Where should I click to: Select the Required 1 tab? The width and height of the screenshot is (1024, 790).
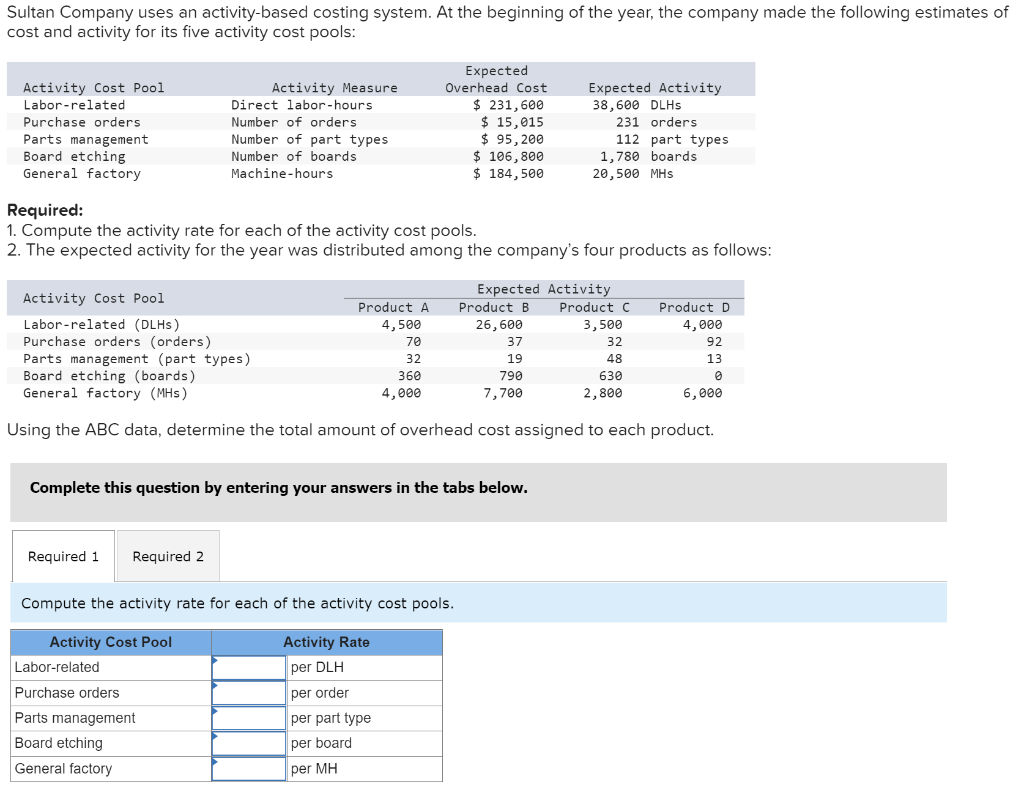62,556
